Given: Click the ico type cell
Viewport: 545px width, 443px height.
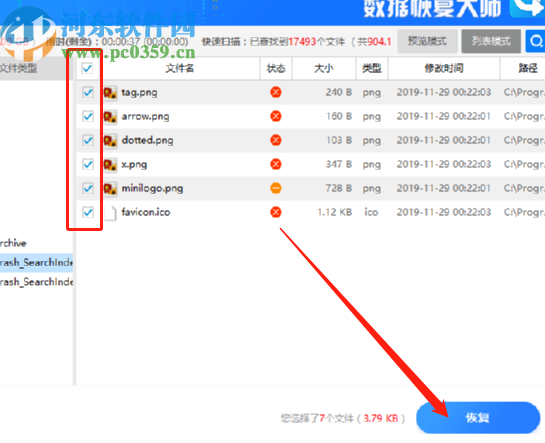Looking at the screenshot, I should 371,212.
